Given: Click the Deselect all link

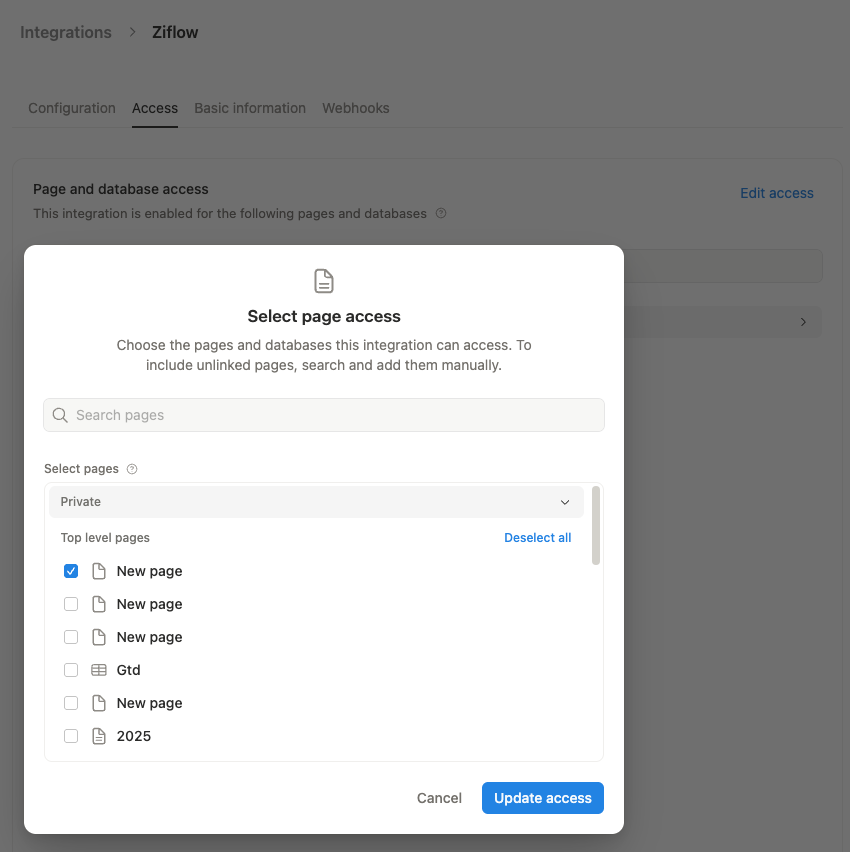Looking at the screenshot, I should tap(537, 537).
